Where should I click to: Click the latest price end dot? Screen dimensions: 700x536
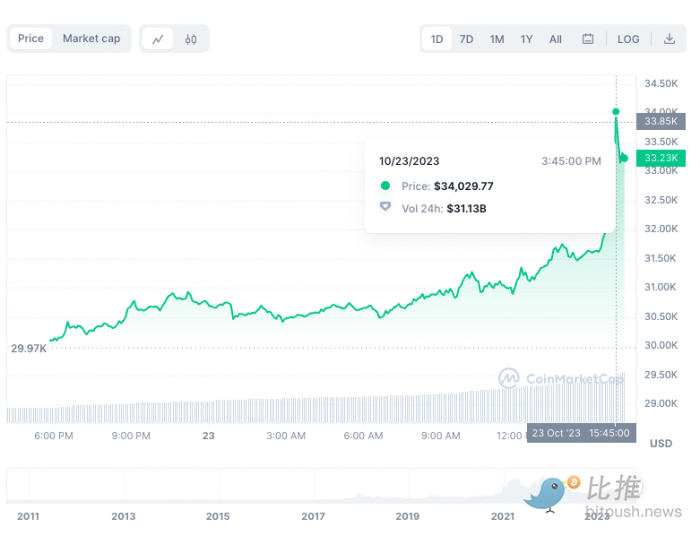pos(624,158)
